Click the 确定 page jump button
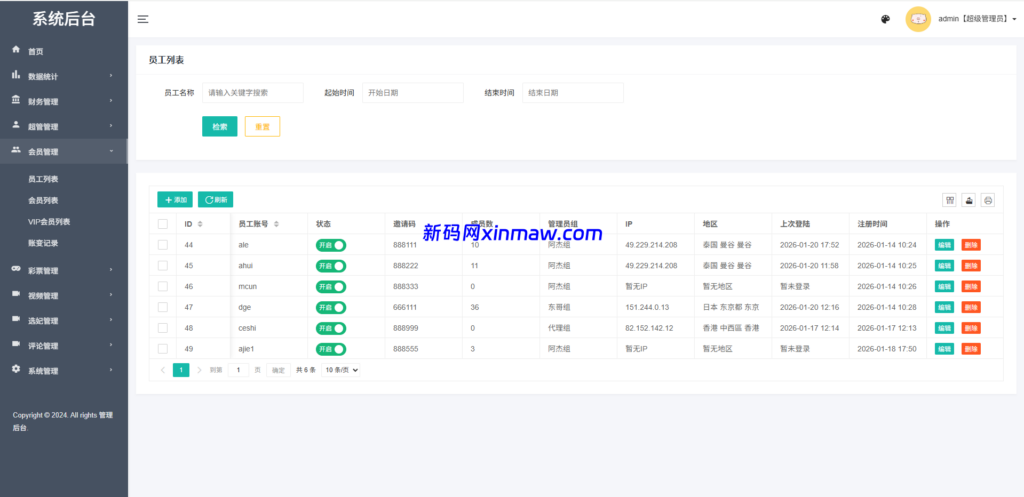 coord(278,370)
